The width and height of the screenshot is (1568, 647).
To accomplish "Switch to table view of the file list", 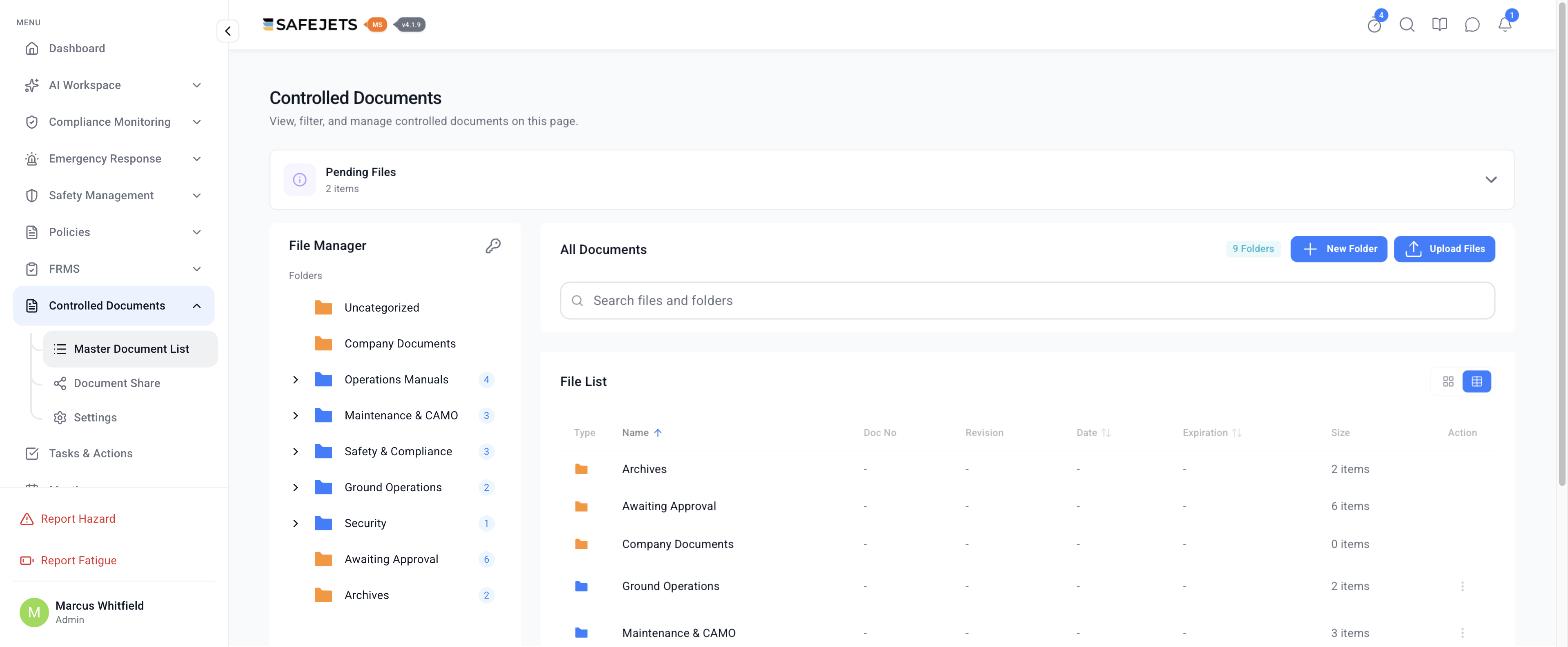I will click(1477, 382).
